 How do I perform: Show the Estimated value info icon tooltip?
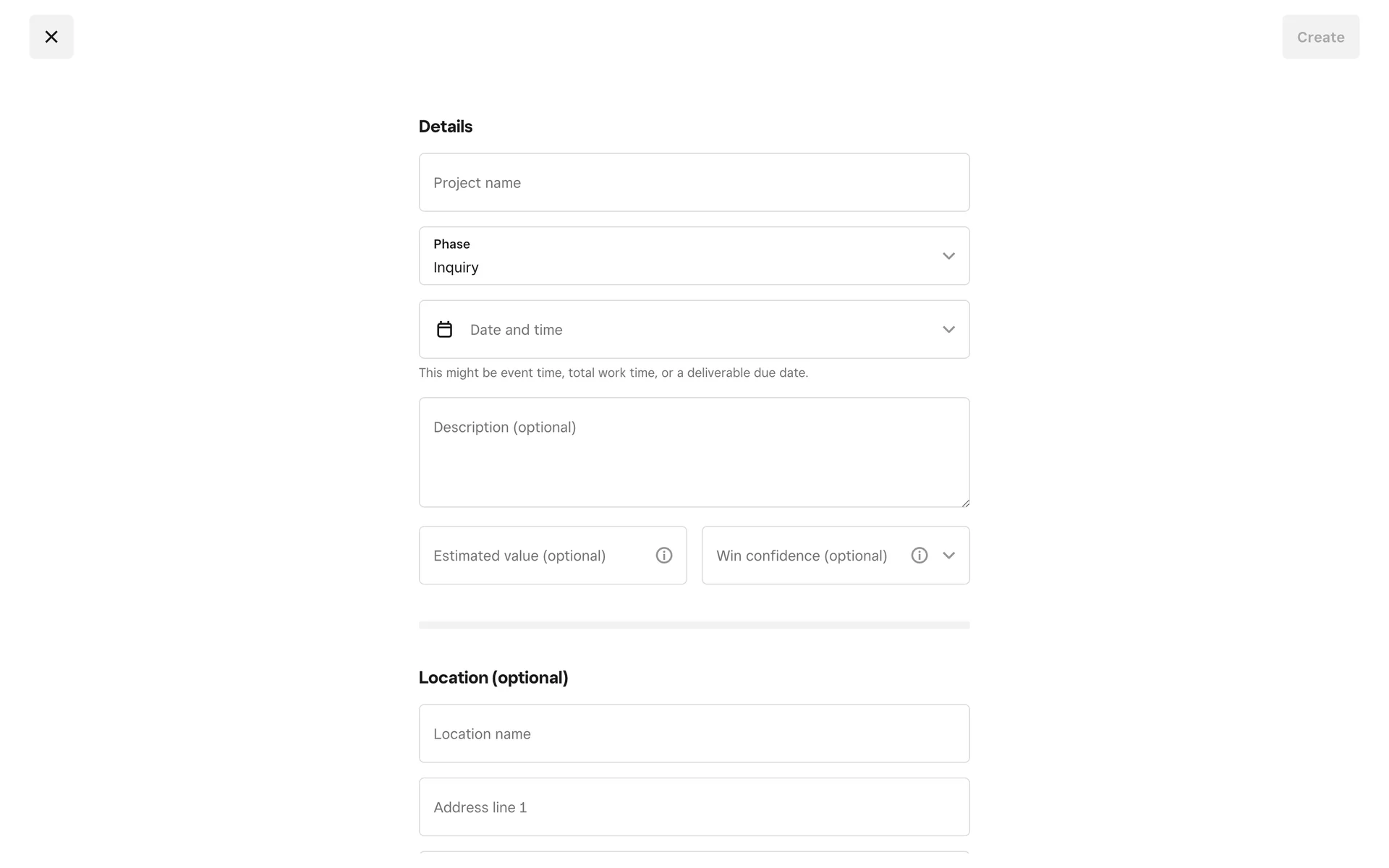pos(663,556)
